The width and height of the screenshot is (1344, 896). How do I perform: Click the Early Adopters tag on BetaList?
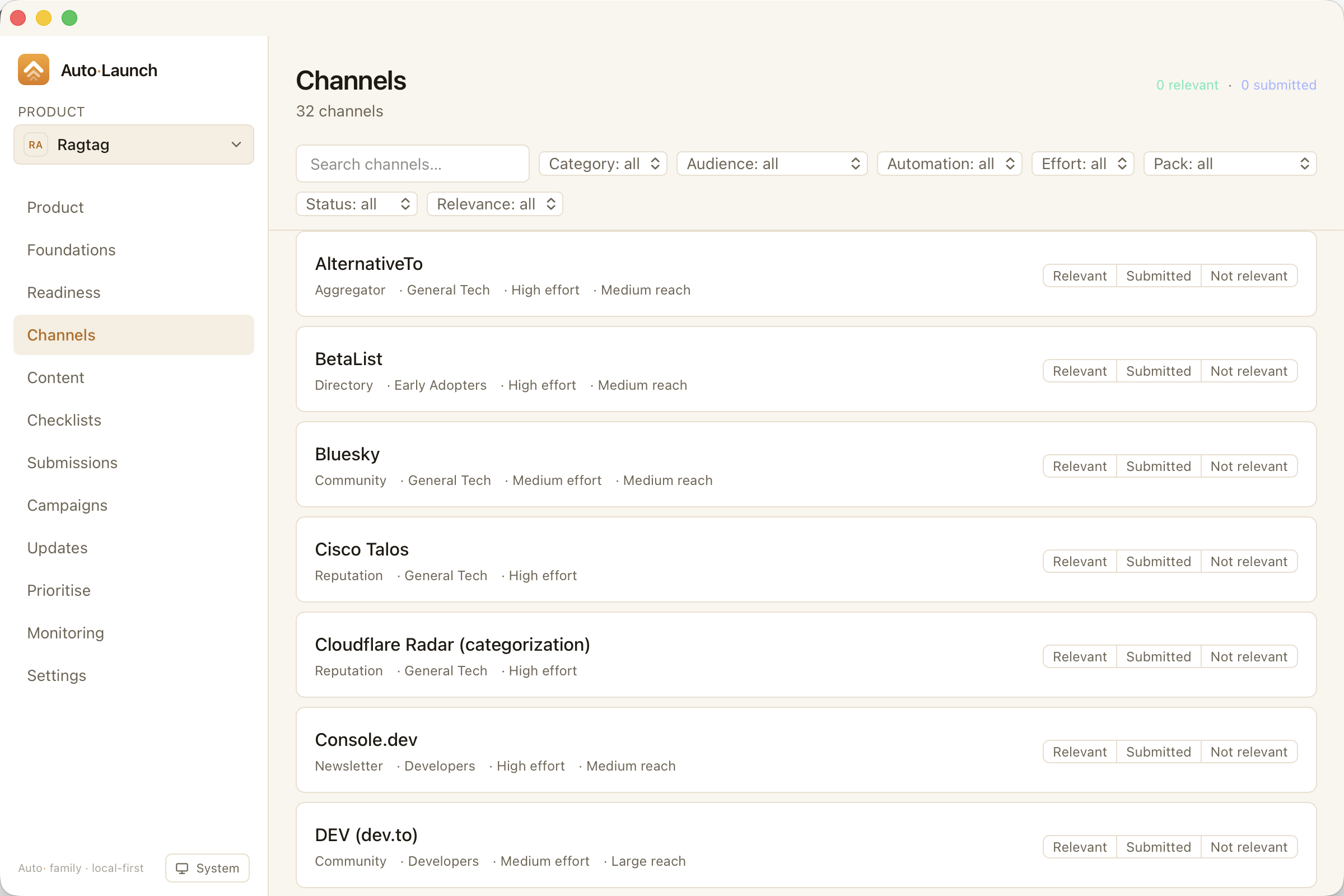[440, 385]
